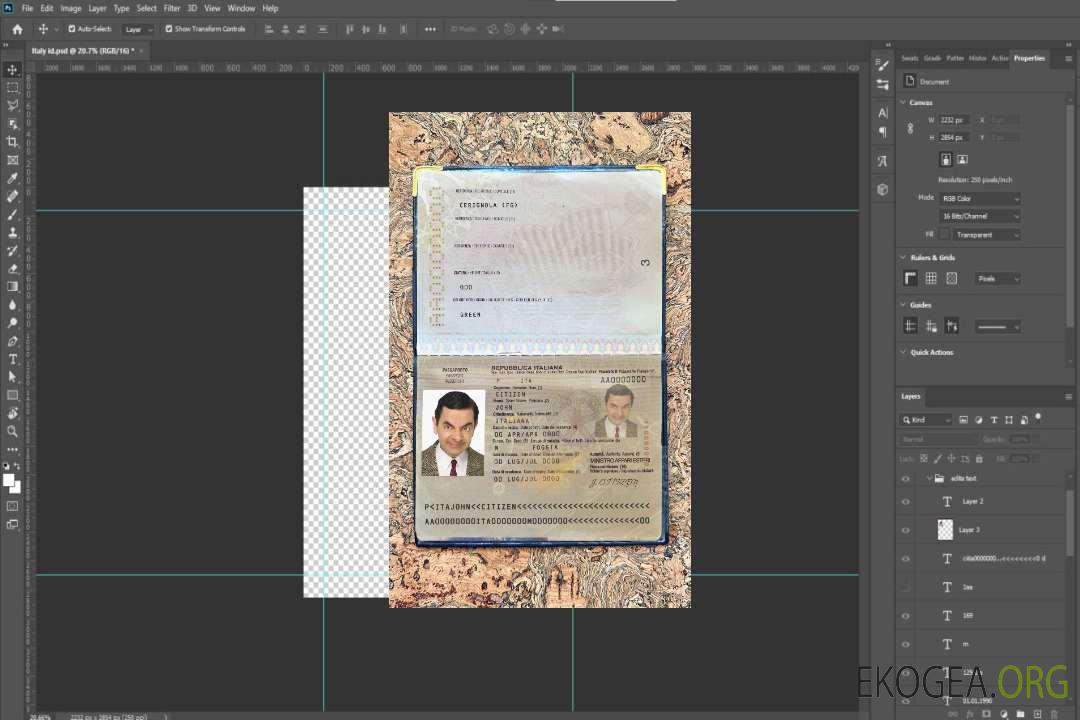The image size is (1080, 720).
Task: Click the Document button in Properties
Action: (927, 81)
